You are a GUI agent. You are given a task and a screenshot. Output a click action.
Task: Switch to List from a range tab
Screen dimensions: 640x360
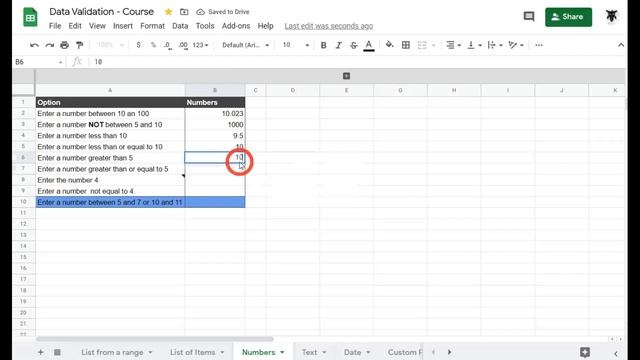pyautogui.click(x=112, y=352)
